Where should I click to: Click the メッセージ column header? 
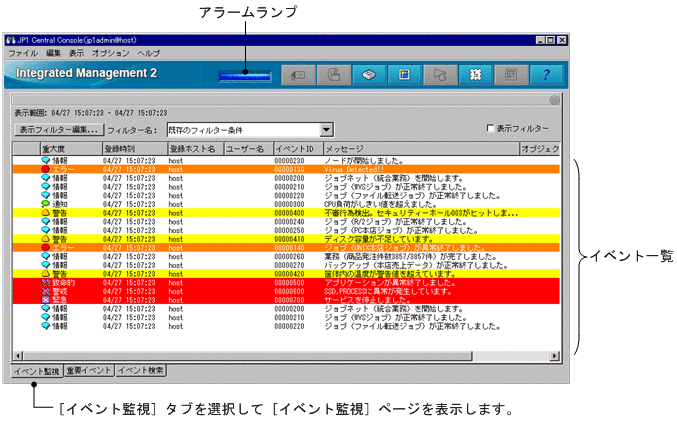click(x=421, y=149)
